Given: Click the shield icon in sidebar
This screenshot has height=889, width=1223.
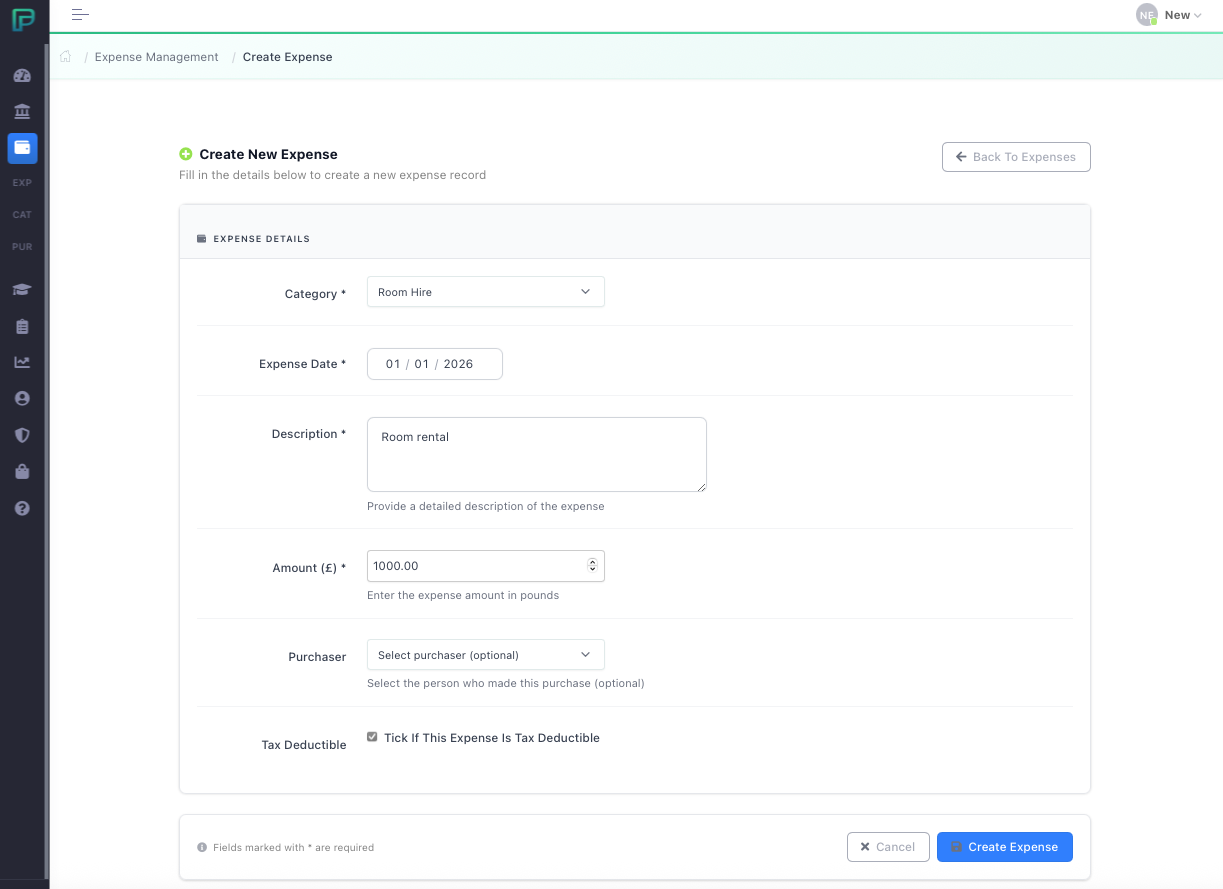Looking at the screenshot, I should (22, 435).
